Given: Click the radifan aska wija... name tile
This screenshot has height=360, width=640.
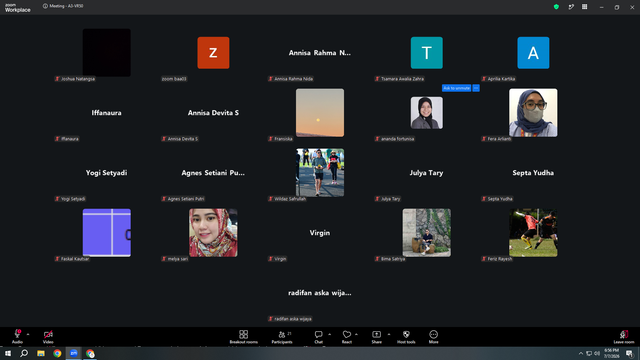Looking at the screenshot, I should tap(320, 293).
